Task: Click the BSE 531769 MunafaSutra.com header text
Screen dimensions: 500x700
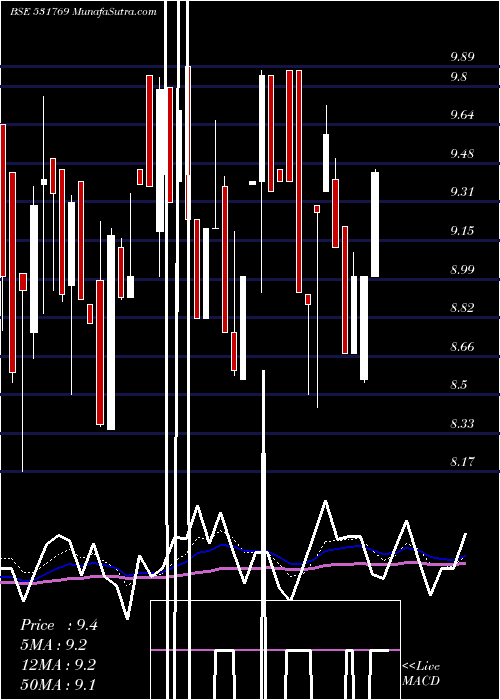Action: [x=83, y=12]
